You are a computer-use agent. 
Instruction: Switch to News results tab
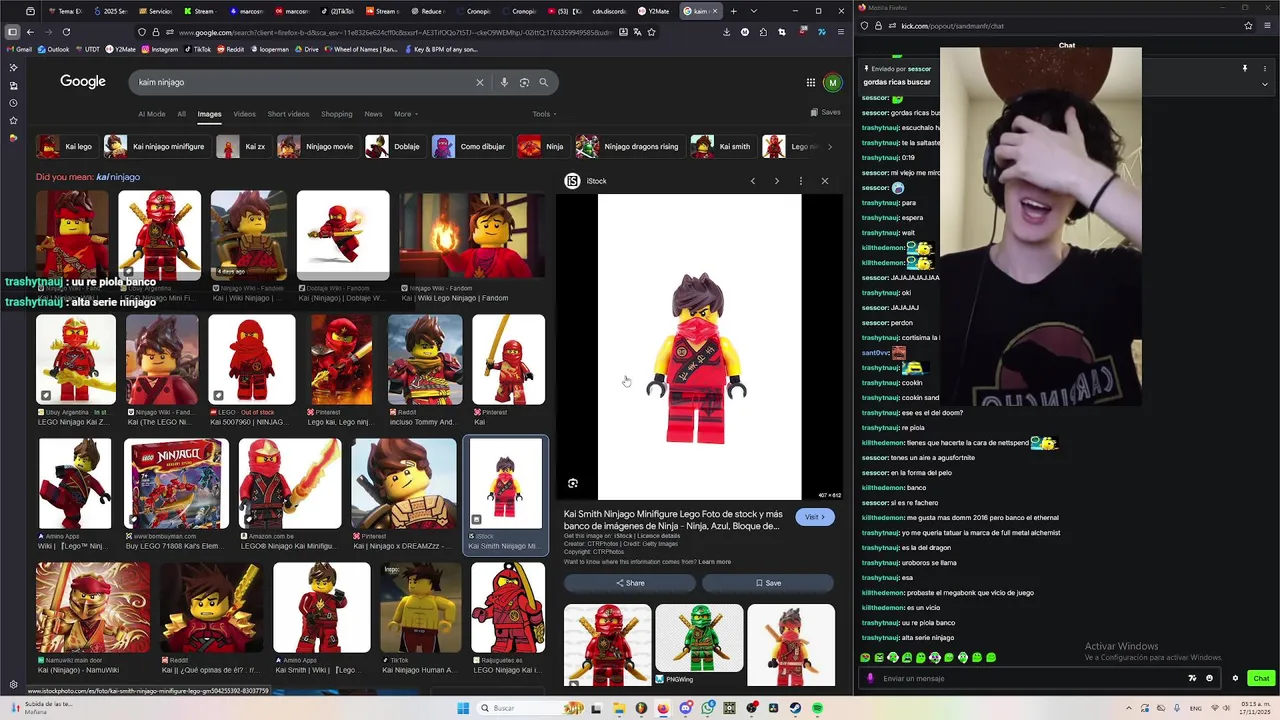coord(373,114)
